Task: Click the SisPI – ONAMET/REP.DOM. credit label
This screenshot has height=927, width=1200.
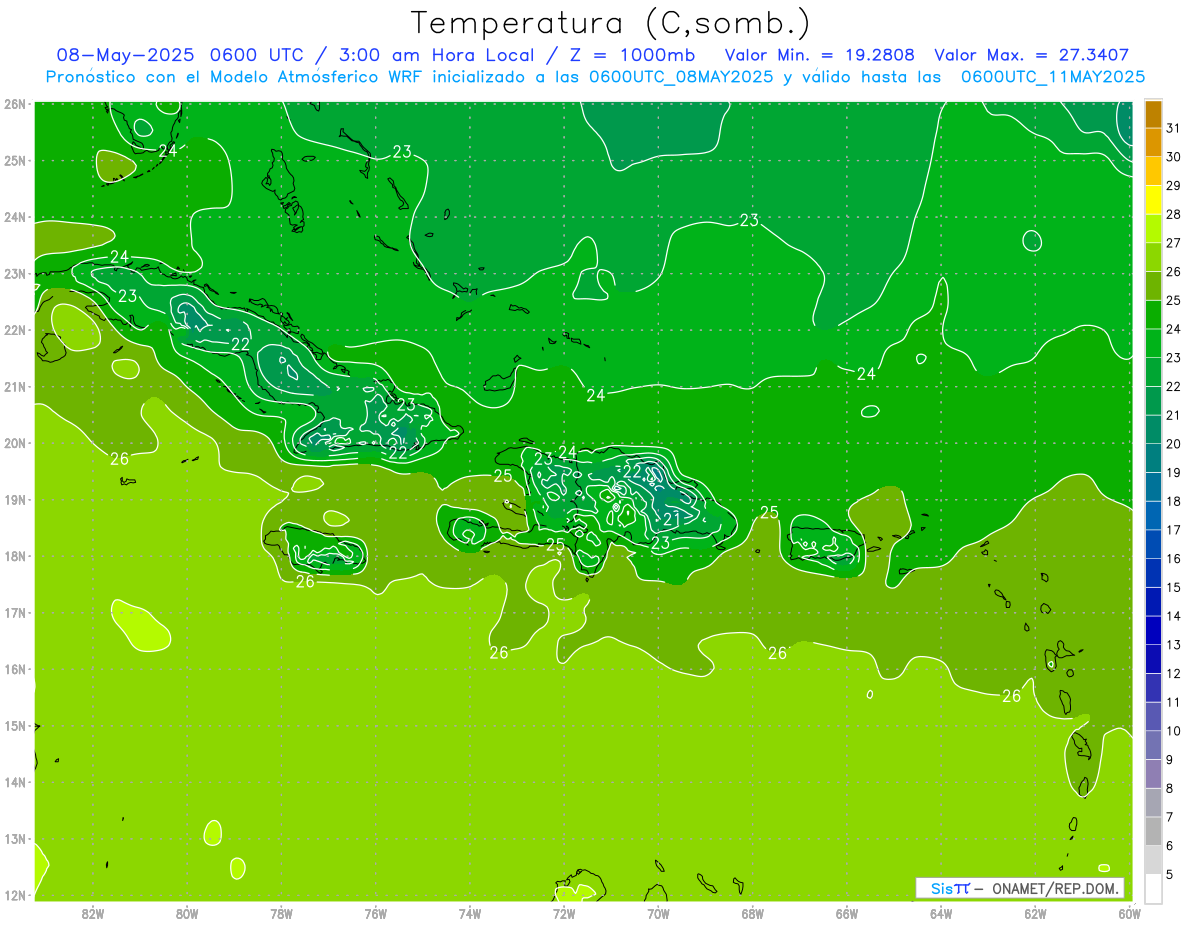Action: (1019, 888)
